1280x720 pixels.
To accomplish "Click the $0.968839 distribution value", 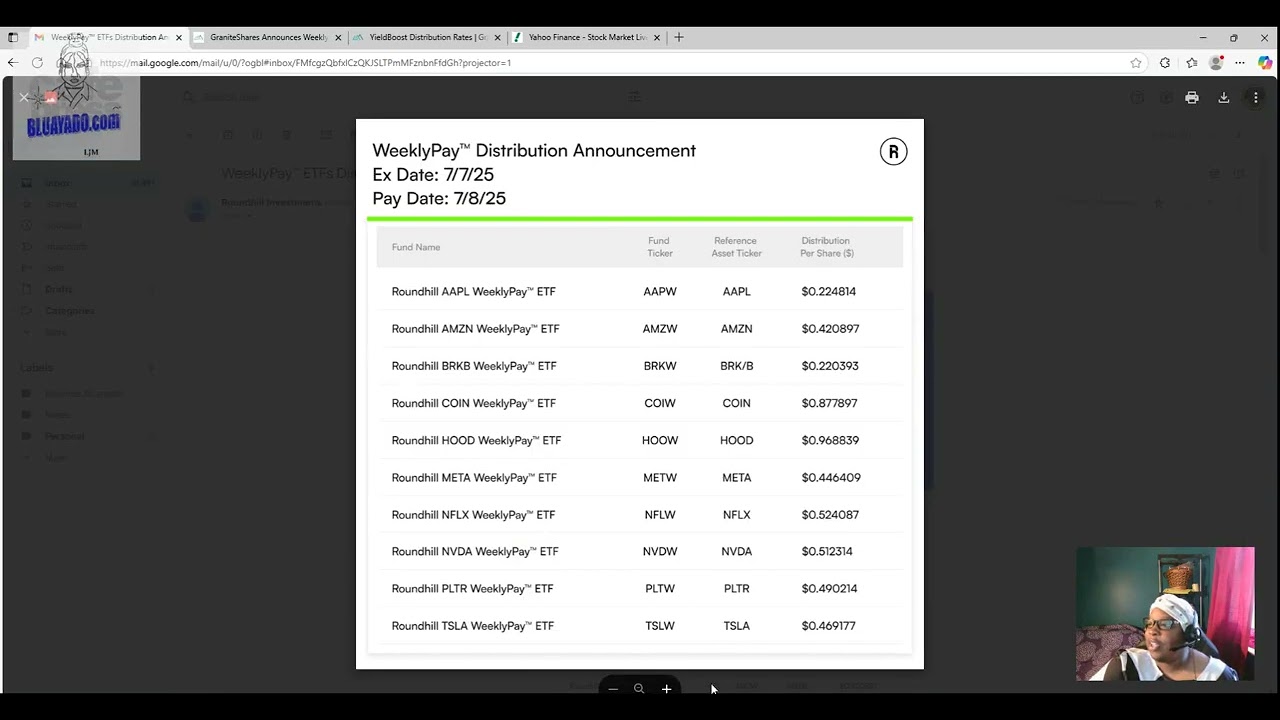I will 830,440.
